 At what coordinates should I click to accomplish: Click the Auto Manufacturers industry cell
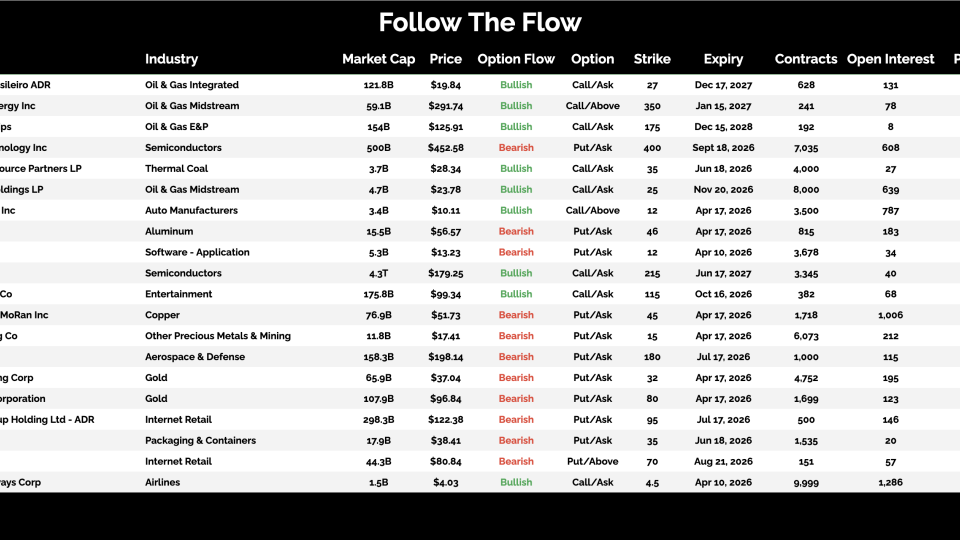pos(191,211)
